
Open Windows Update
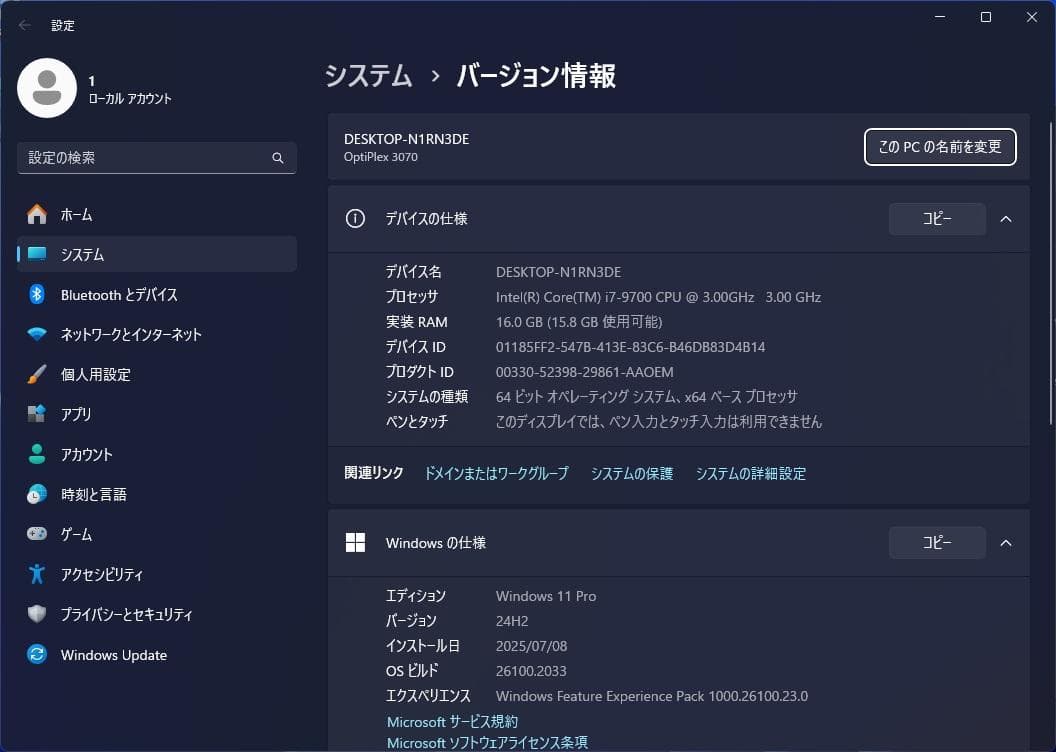113,654
